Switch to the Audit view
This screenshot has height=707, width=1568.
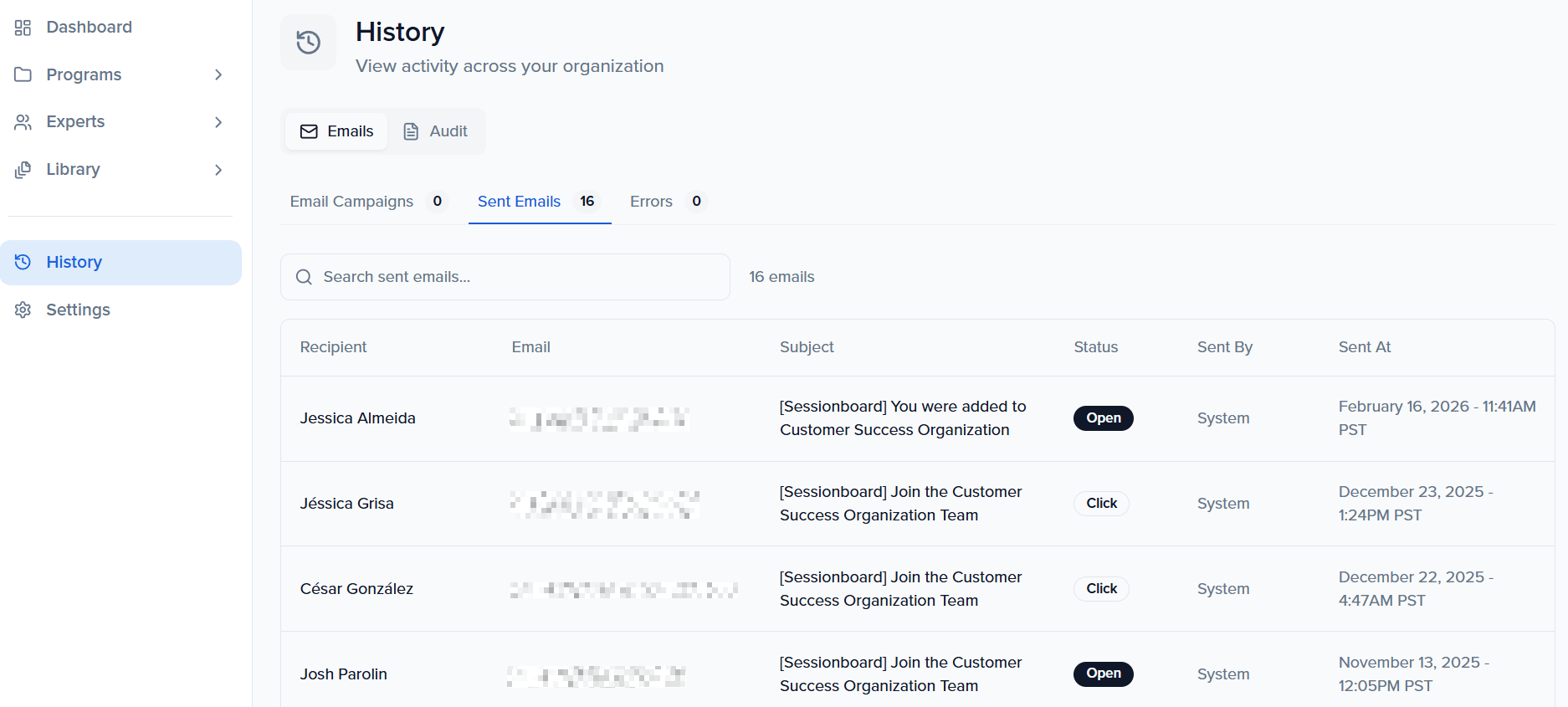click(436, 131)
